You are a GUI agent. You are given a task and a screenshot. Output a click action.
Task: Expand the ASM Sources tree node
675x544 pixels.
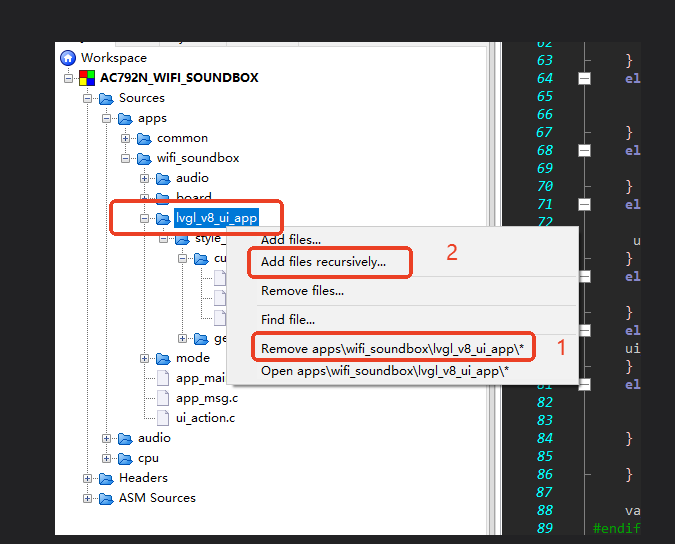point(87,499)
